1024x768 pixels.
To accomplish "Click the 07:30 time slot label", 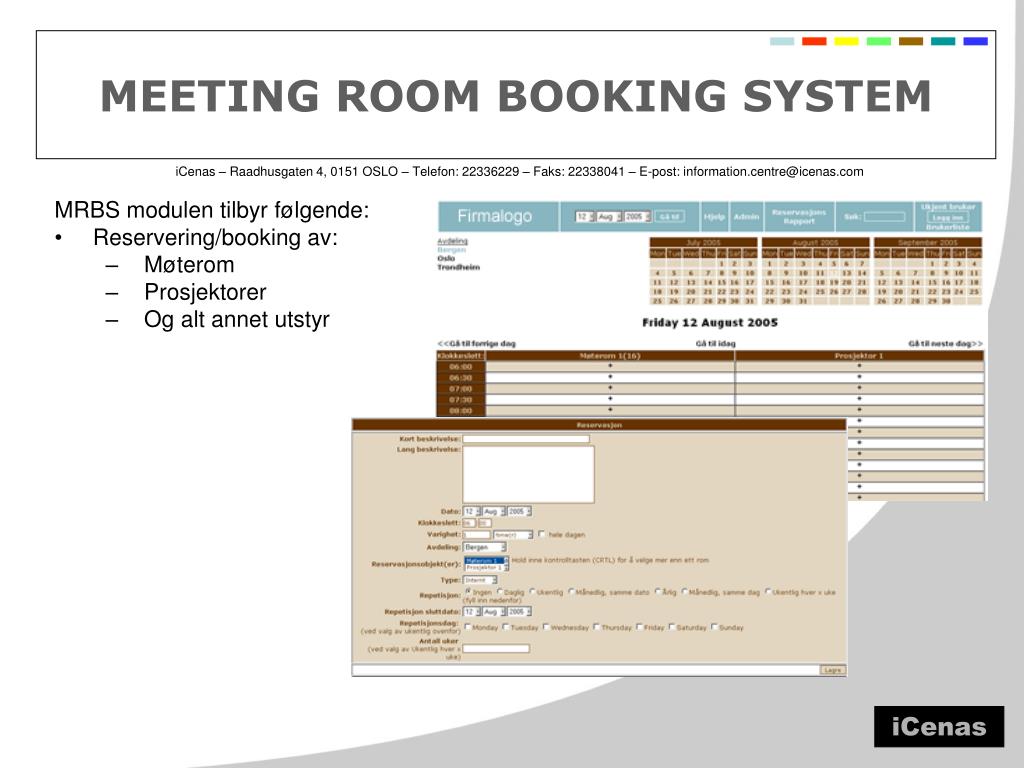I will (460, 400).
